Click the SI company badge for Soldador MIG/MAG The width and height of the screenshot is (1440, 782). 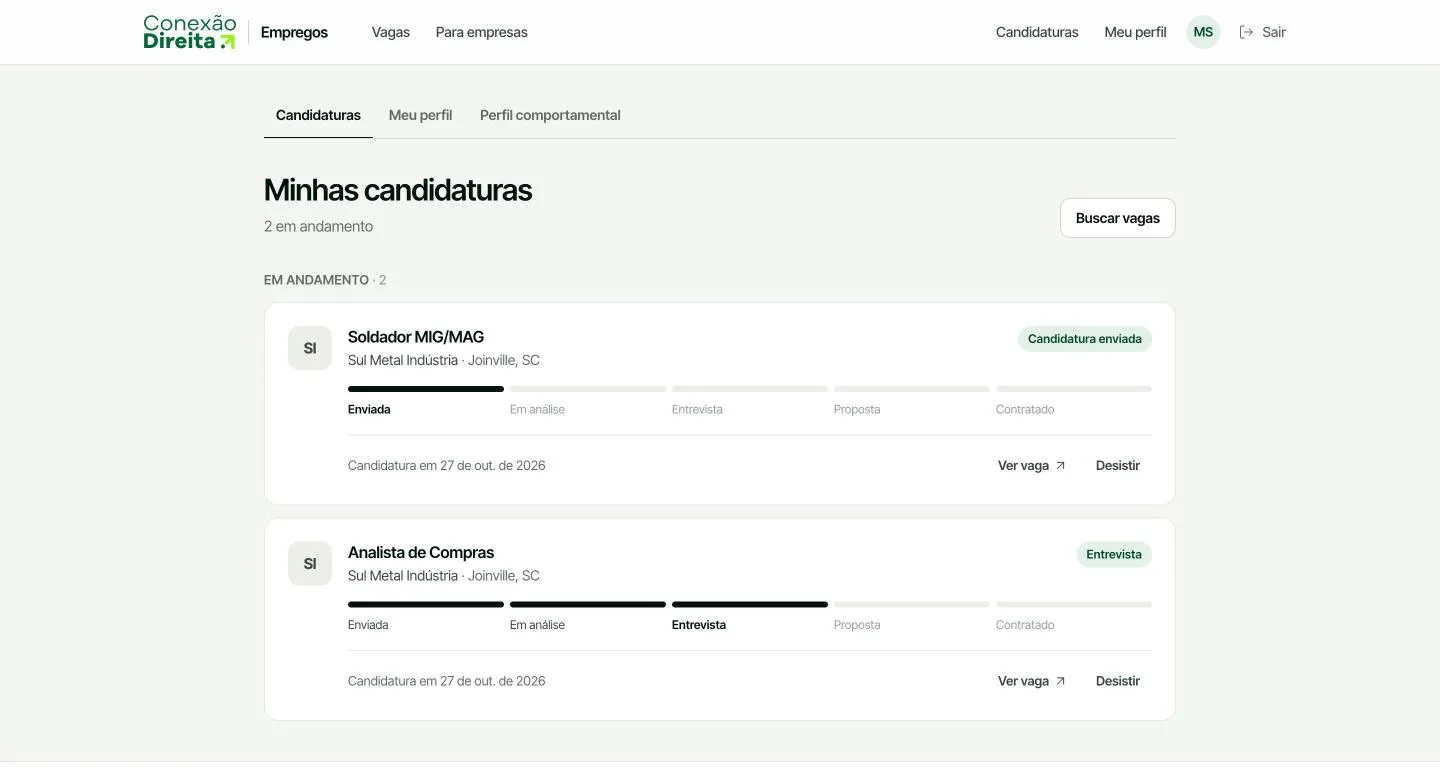tap(310, 348)
